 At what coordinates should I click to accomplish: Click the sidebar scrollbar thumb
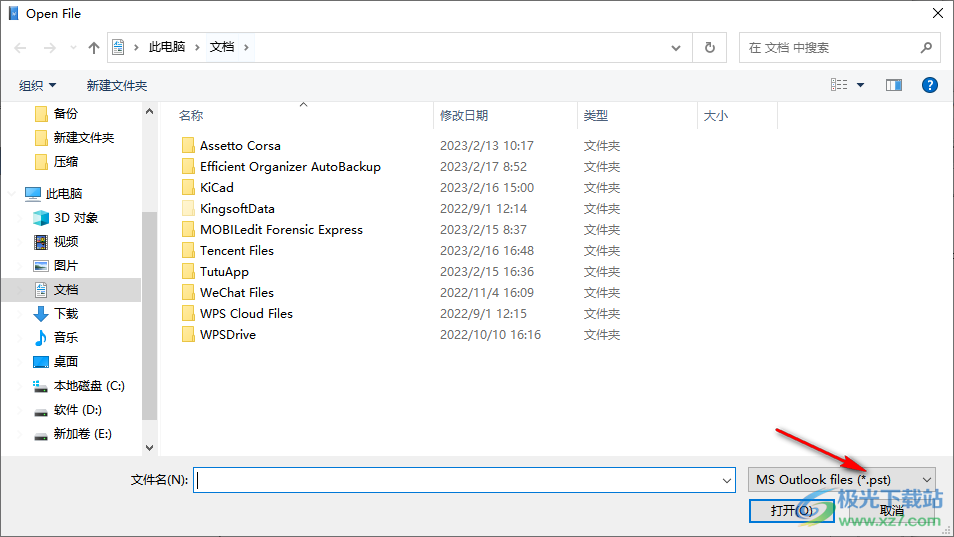pos(150,316)
